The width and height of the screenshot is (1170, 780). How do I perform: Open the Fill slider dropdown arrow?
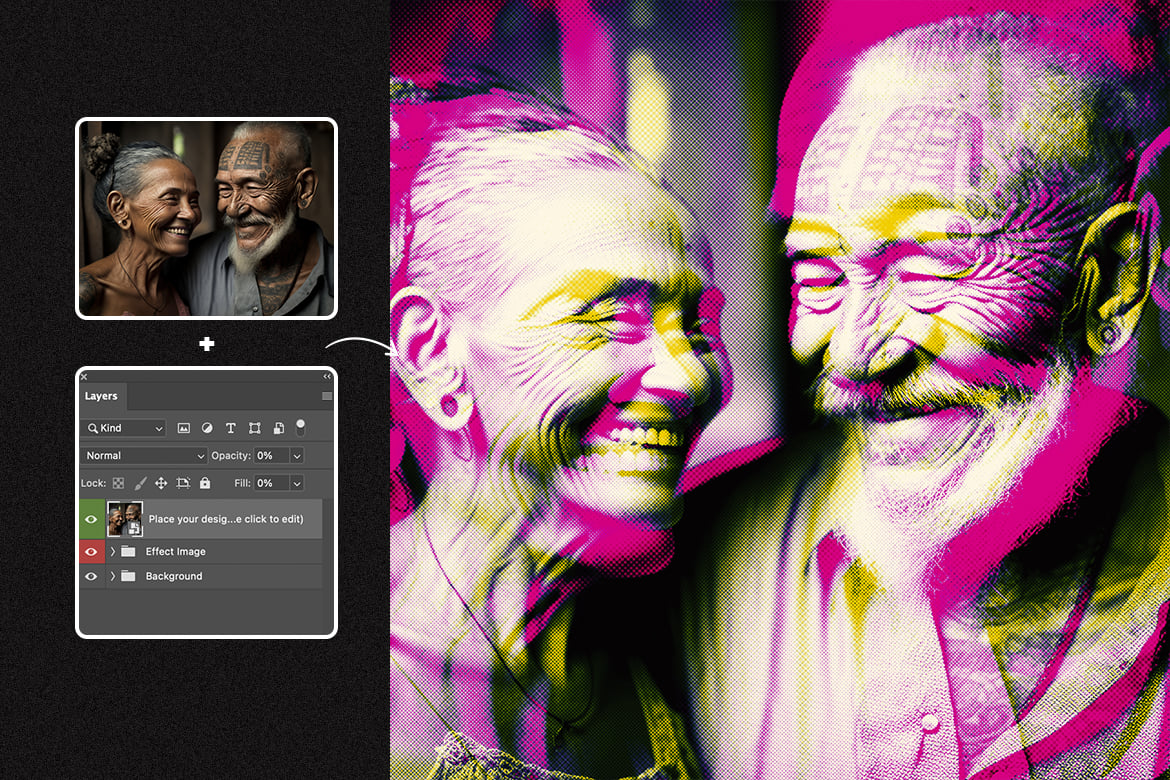pyautogui.click(x=297, y=484)
